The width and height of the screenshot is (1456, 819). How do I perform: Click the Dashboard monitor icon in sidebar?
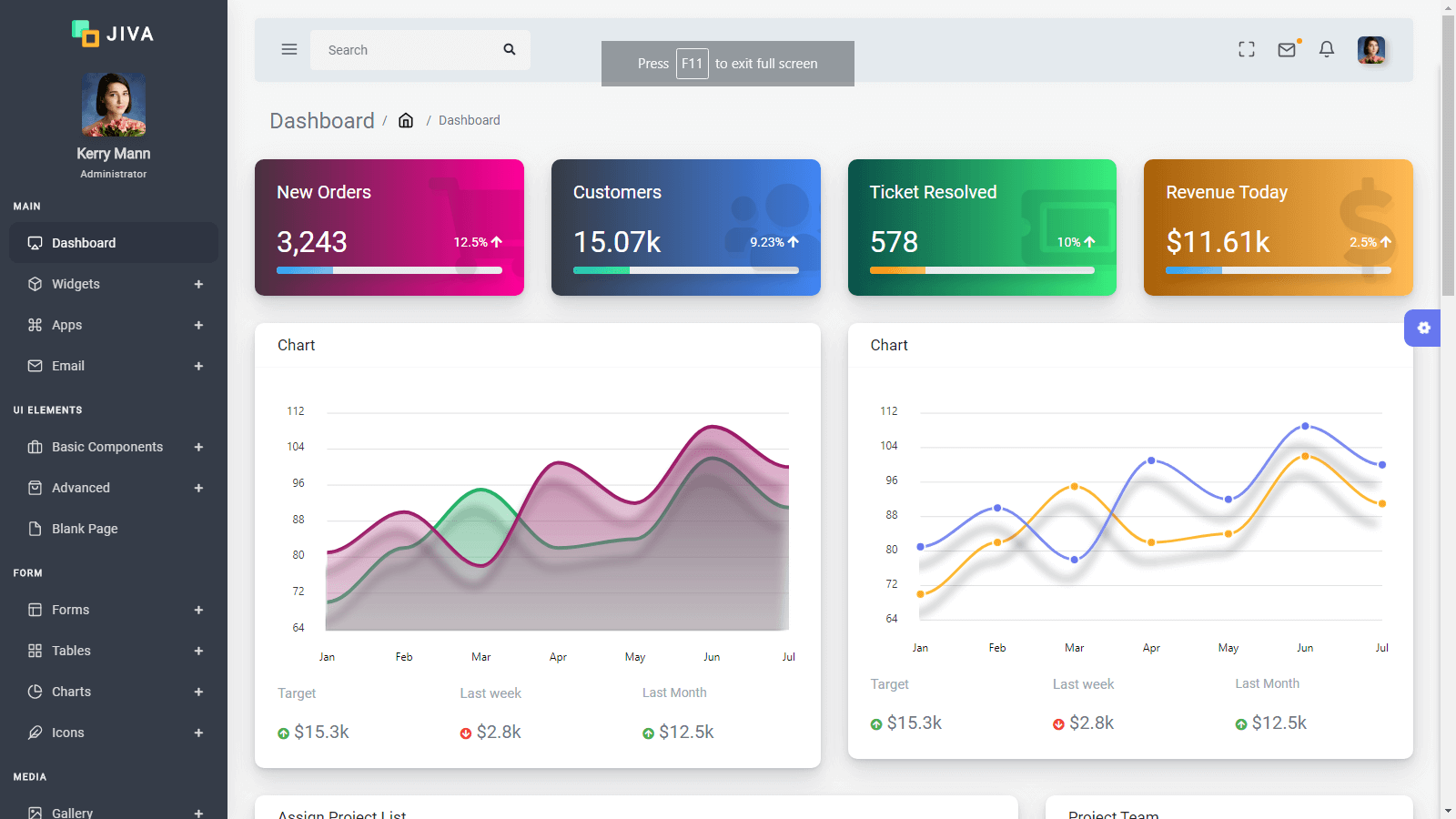point(35,243)
